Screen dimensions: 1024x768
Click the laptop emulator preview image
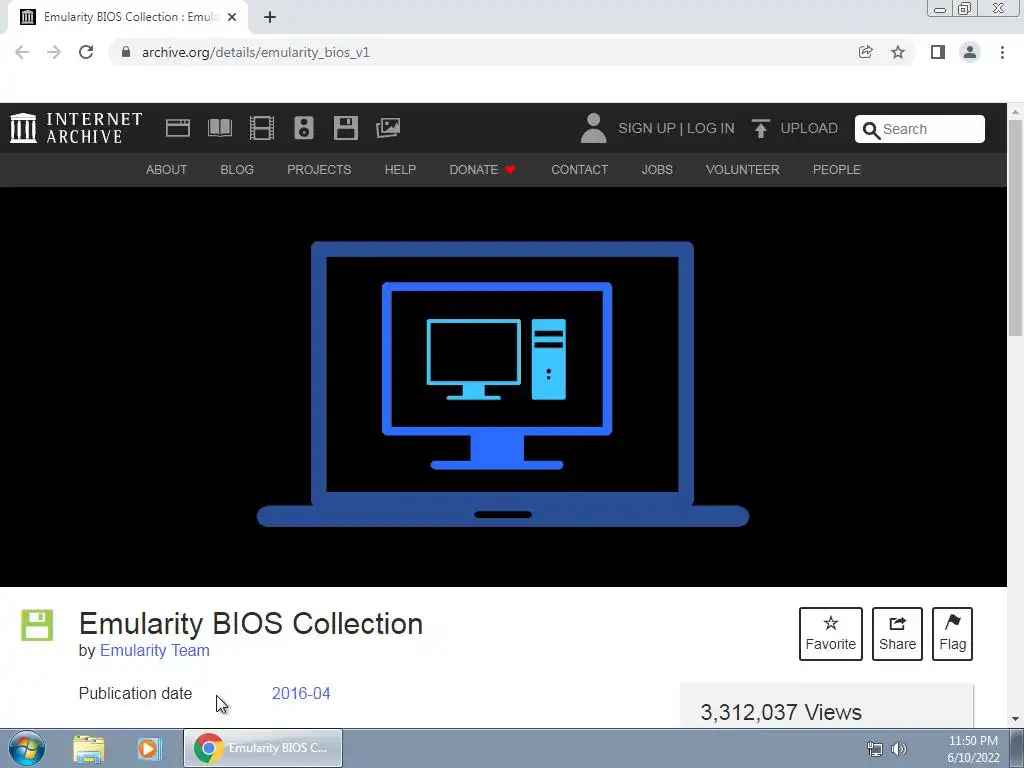(x=503, y=384)
